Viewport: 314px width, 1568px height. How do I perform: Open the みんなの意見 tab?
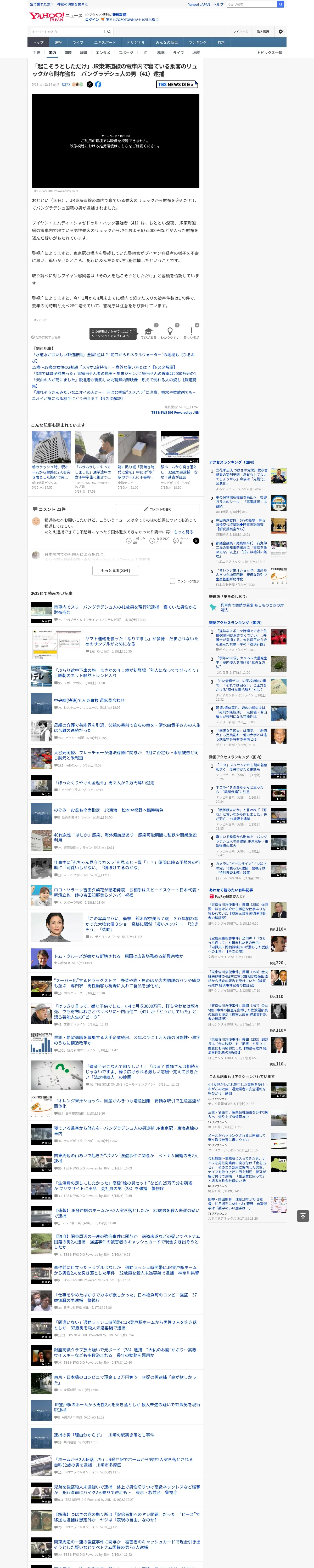[x=167, y=43]
